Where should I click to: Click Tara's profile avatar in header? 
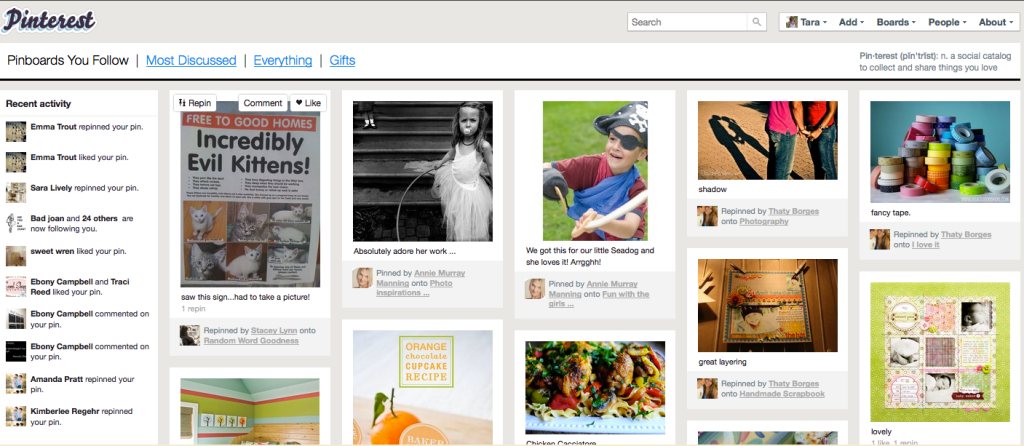click(792, 22)
